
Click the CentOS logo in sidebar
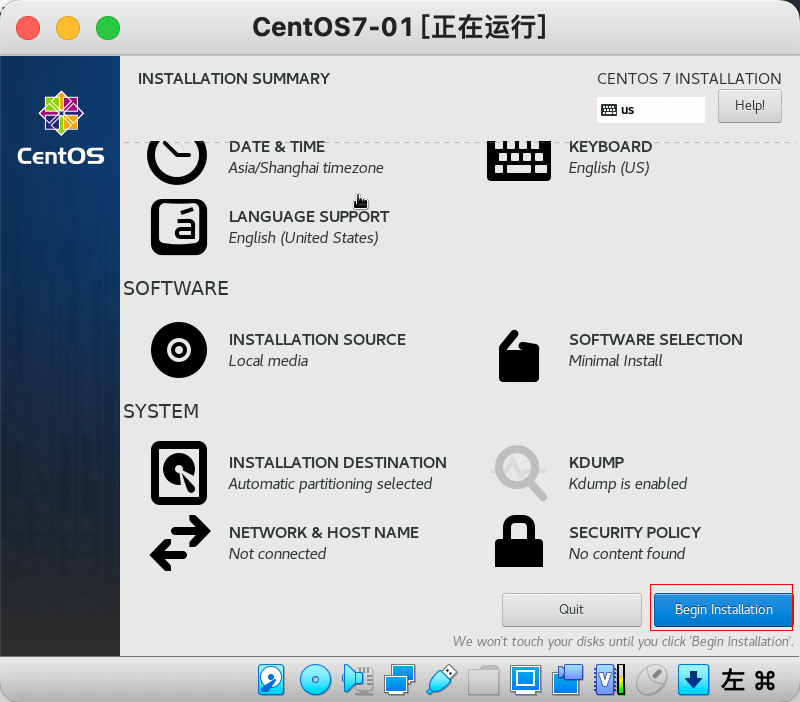click(x=61, y=128)
